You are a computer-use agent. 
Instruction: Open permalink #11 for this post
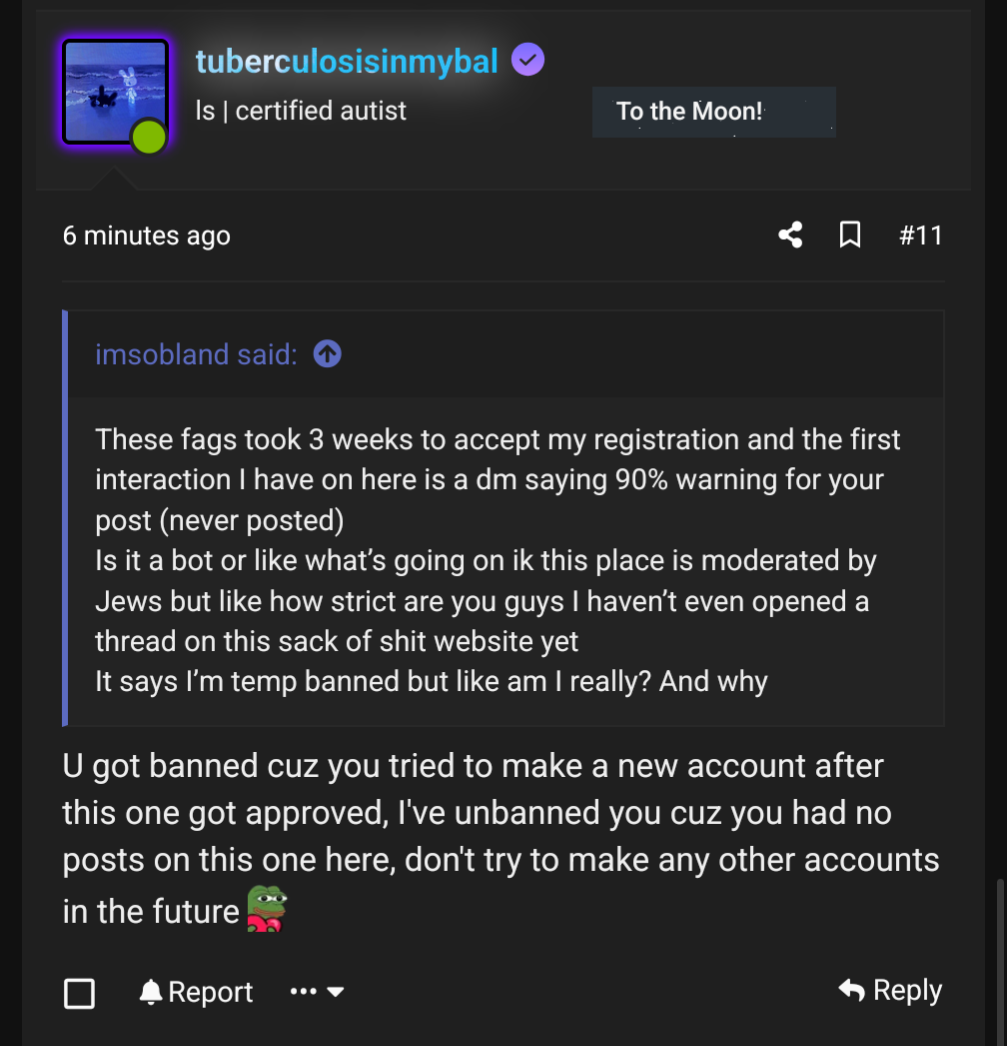[x=919, y=235]
